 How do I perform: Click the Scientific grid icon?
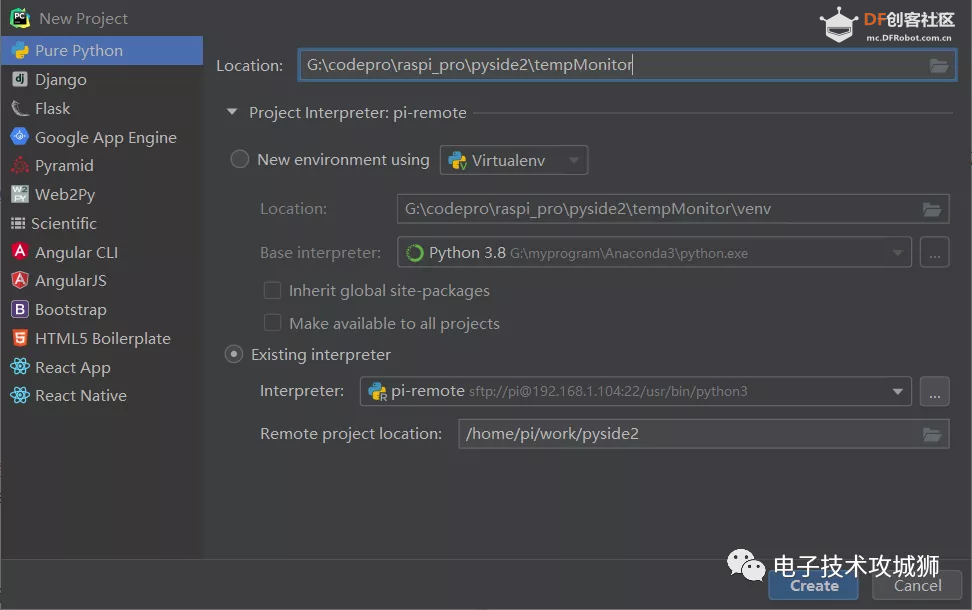pyautogui.click(x=18, y=223)
